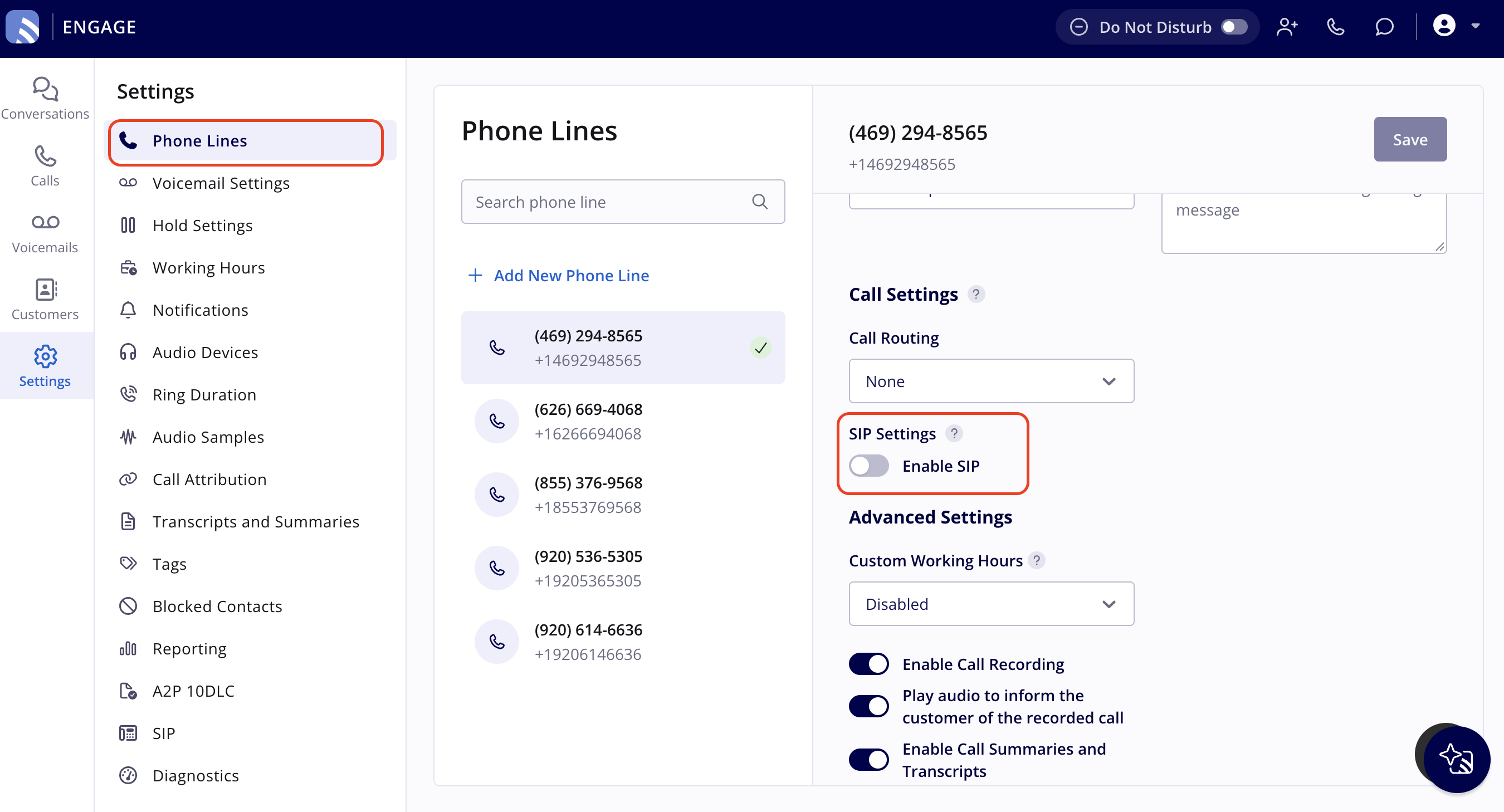Open SIP settings menu item
This screenshot has width=1504, height=812.
click(250, 732)
